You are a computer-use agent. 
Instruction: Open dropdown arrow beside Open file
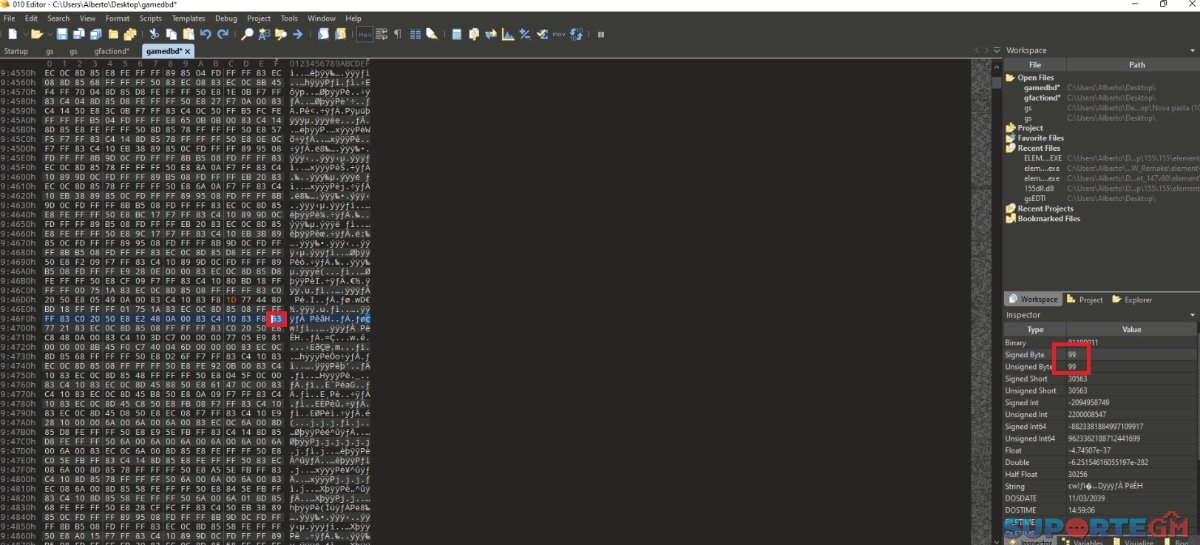48,34
